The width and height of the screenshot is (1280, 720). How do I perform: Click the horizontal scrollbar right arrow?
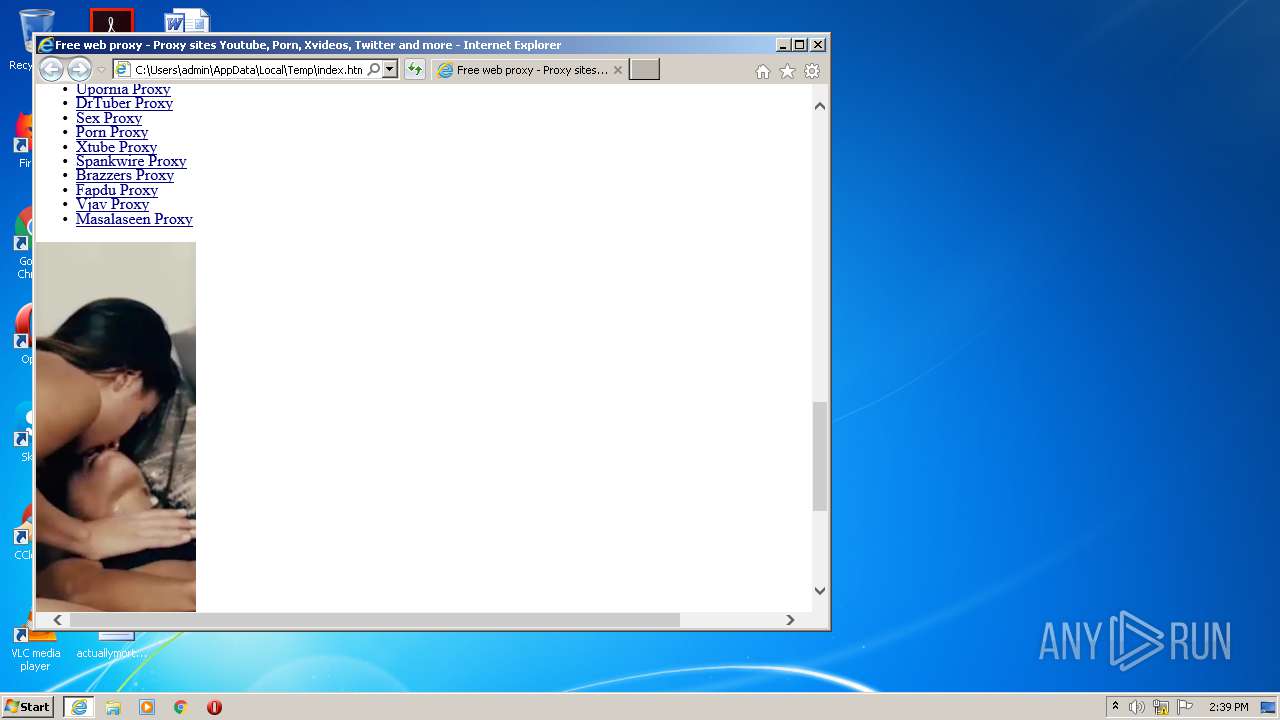790,620
